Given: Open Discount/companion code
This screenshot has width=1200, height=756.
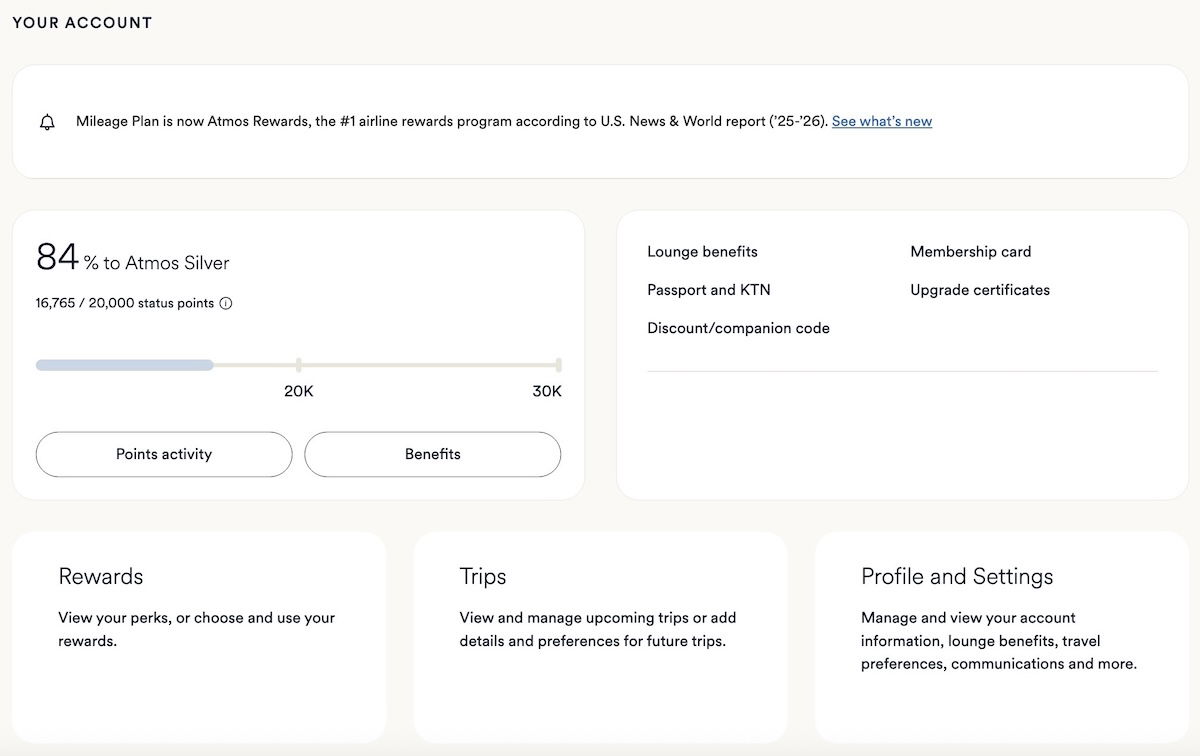Looking at the screenshot, I should click(738, 328).
